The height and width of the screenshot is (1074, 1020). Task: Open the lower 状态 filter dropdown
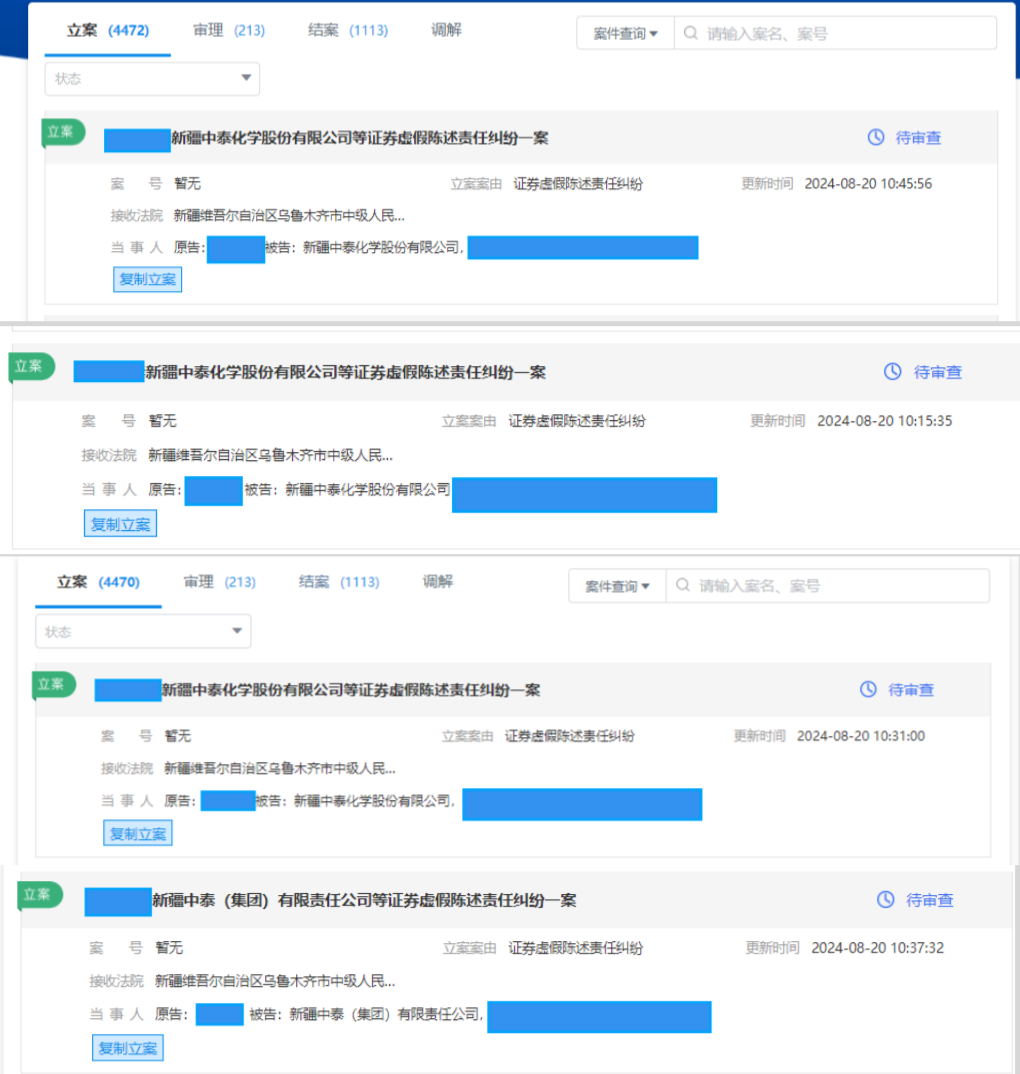point(142,631)
